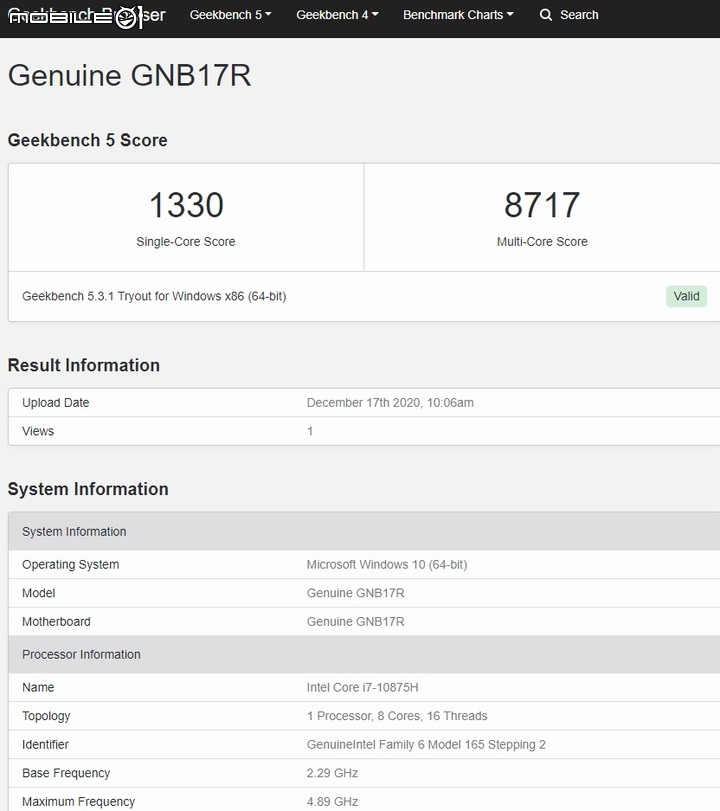This screenshot has height=811, width=720.
Task: Click the Views count value 1
Action: click(x=310, y=431)
